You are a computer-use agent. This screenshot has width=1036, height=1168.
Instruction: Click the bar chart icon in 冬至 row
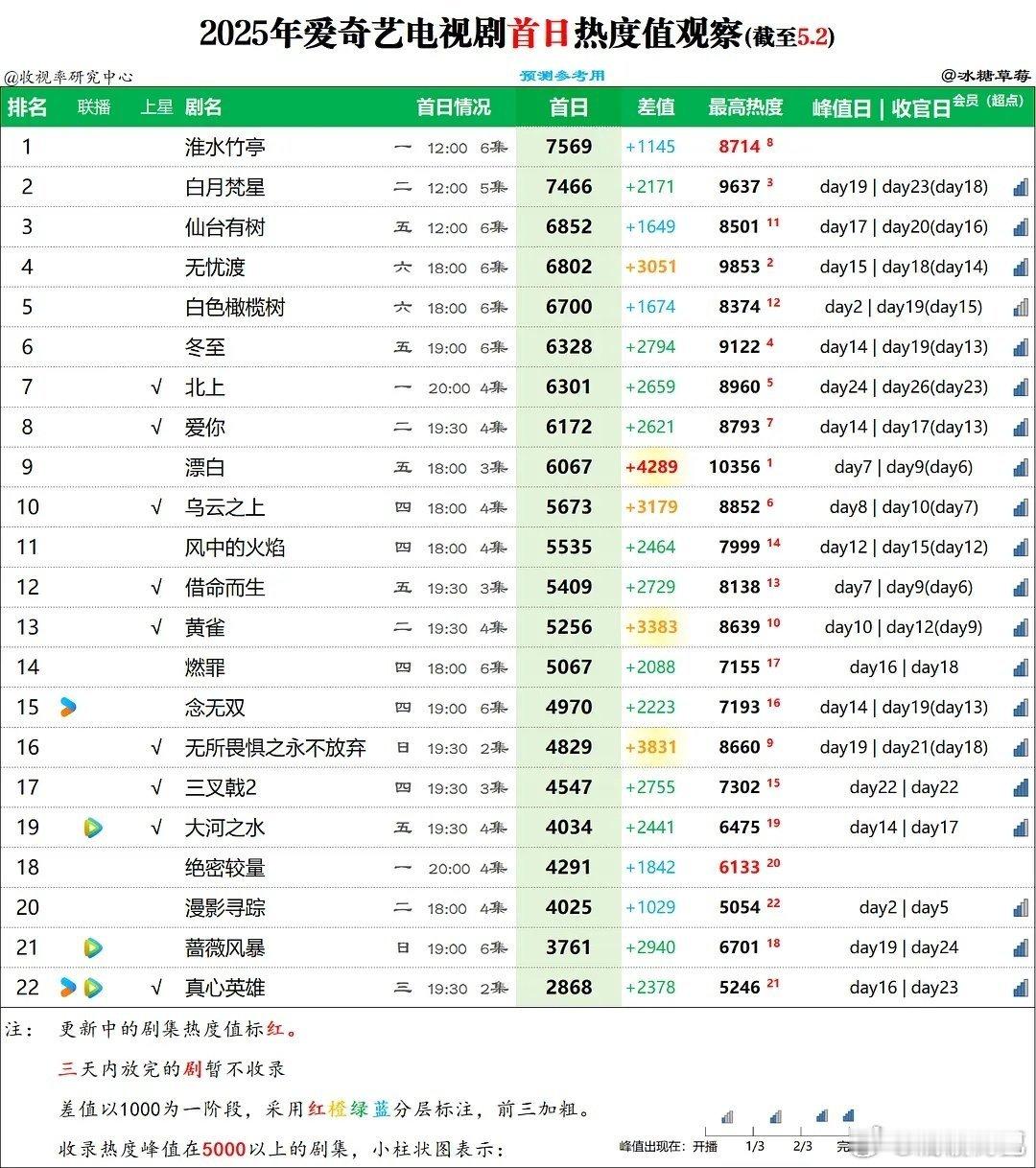1021,347
